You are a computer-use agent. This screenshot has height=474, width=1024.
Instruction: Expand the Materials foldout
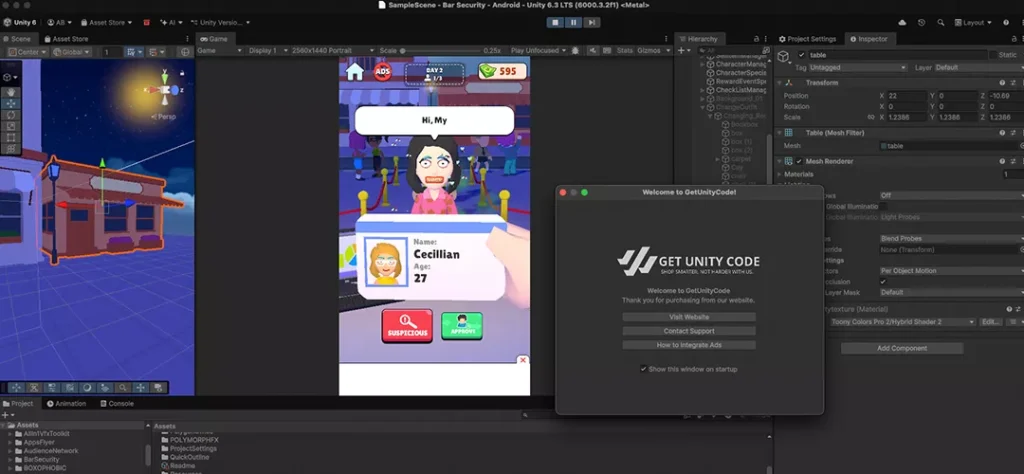[x=779, y=174]
